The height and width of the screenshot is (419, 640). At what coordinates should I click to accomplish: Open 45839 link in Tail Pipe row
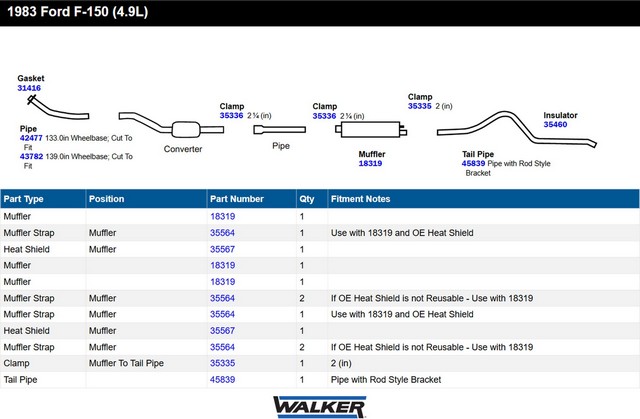tap(222, 379)
